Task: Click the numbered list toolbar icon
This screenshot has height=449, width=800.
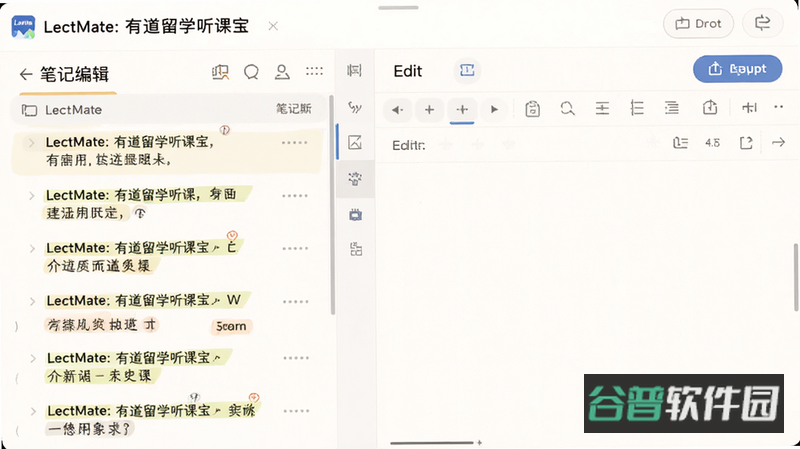Action: 637,108
